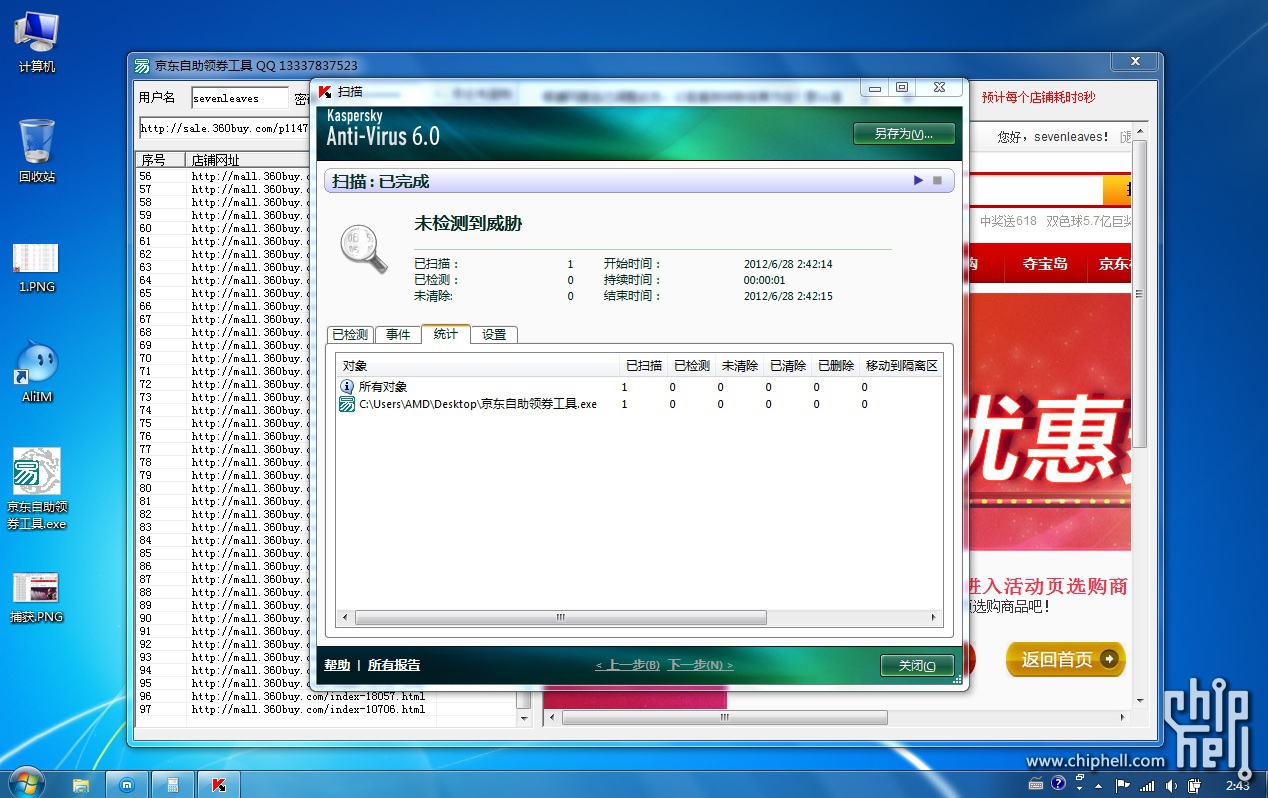Image resolution: width=1268 pixels, height=798 pixels.
Task: Click the browser pane horizontal scrollbar
Action: coord(724,717)
